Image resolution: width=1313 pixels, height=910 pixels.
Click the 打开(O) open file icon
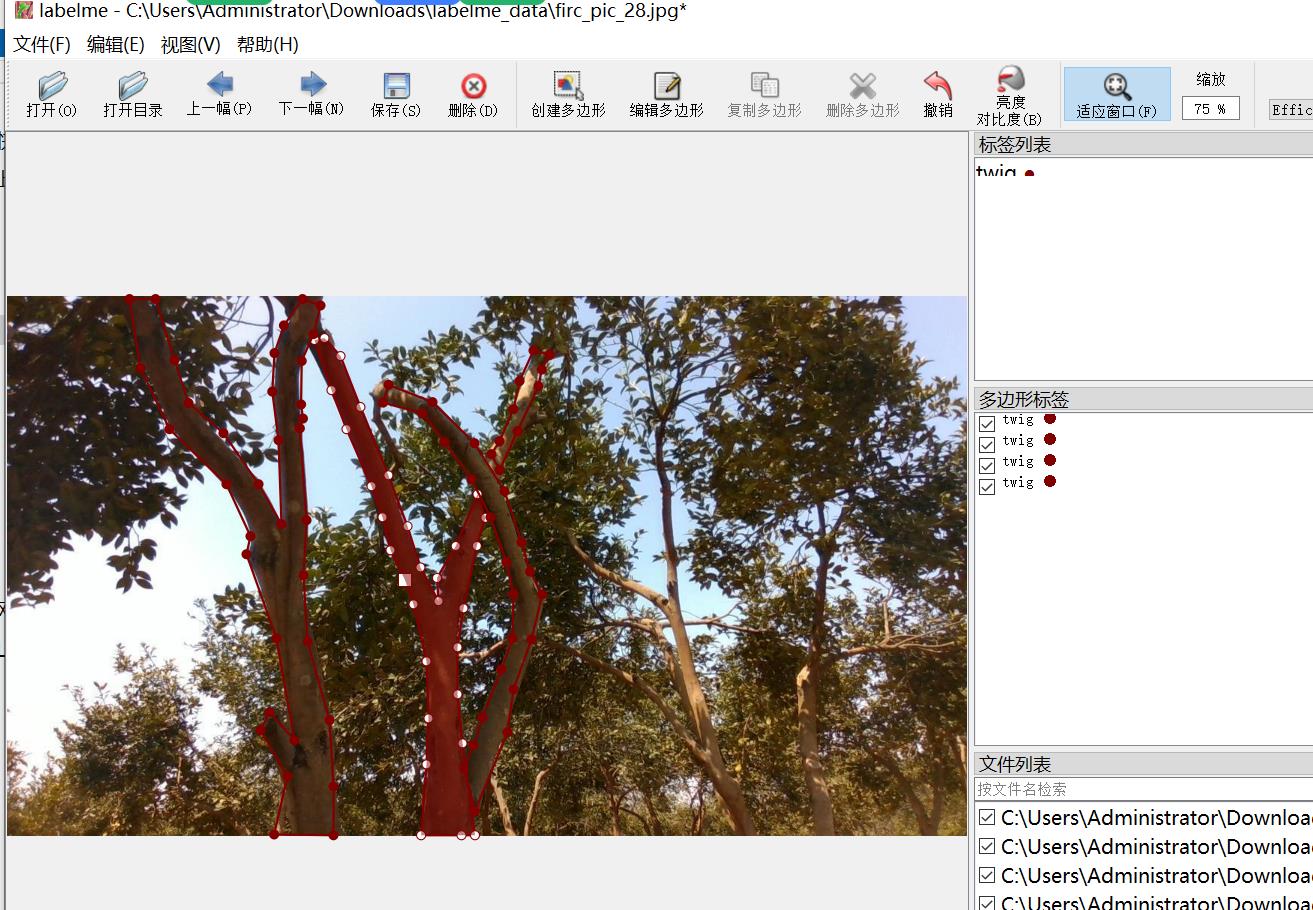[52, 86]
